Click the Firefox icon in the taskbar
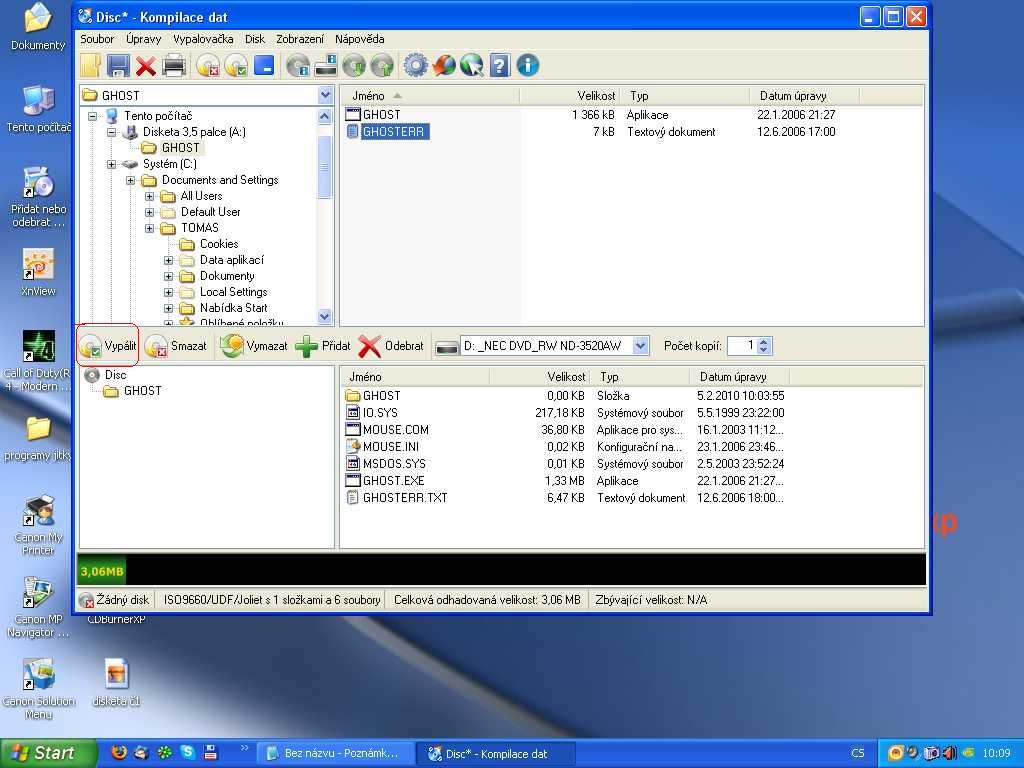 (x=119, y=753)
